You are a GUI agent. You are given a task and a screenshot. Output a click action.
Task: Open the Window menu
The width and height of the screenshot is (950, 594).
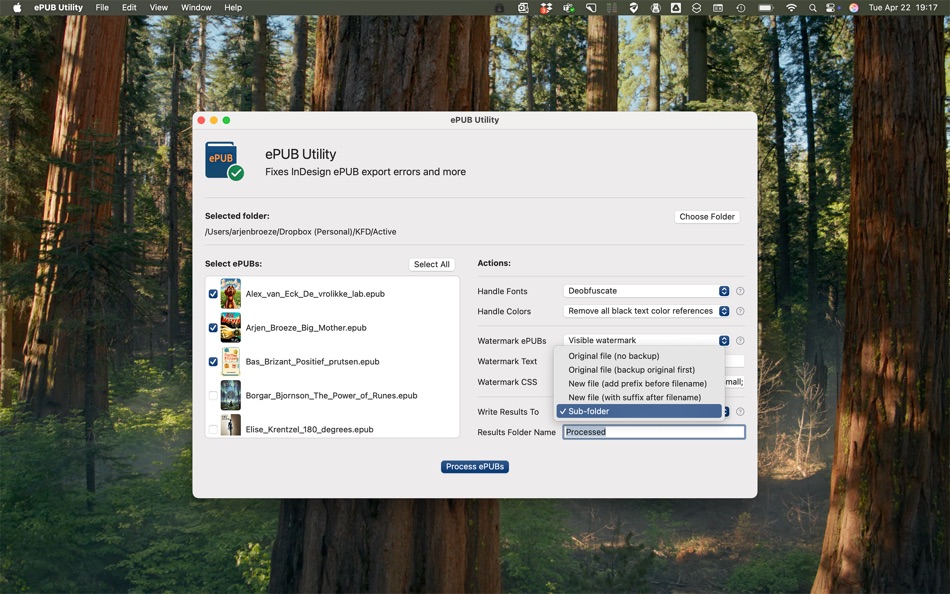(196, 7)
